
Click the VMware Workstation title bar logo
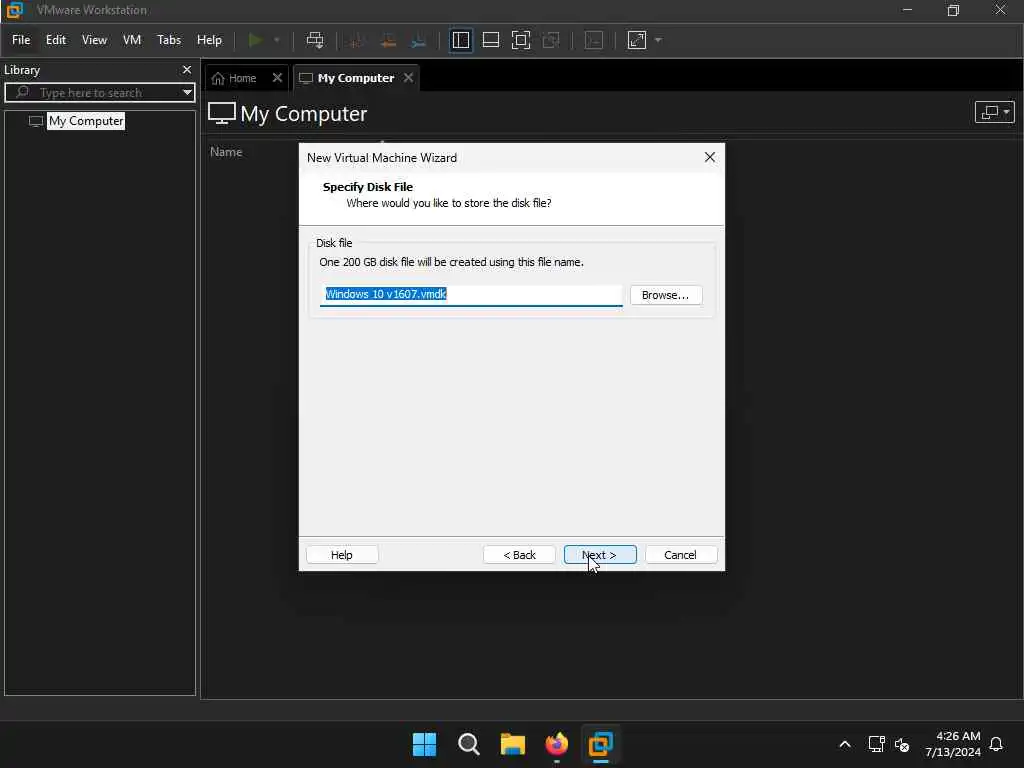pos(14,10)
